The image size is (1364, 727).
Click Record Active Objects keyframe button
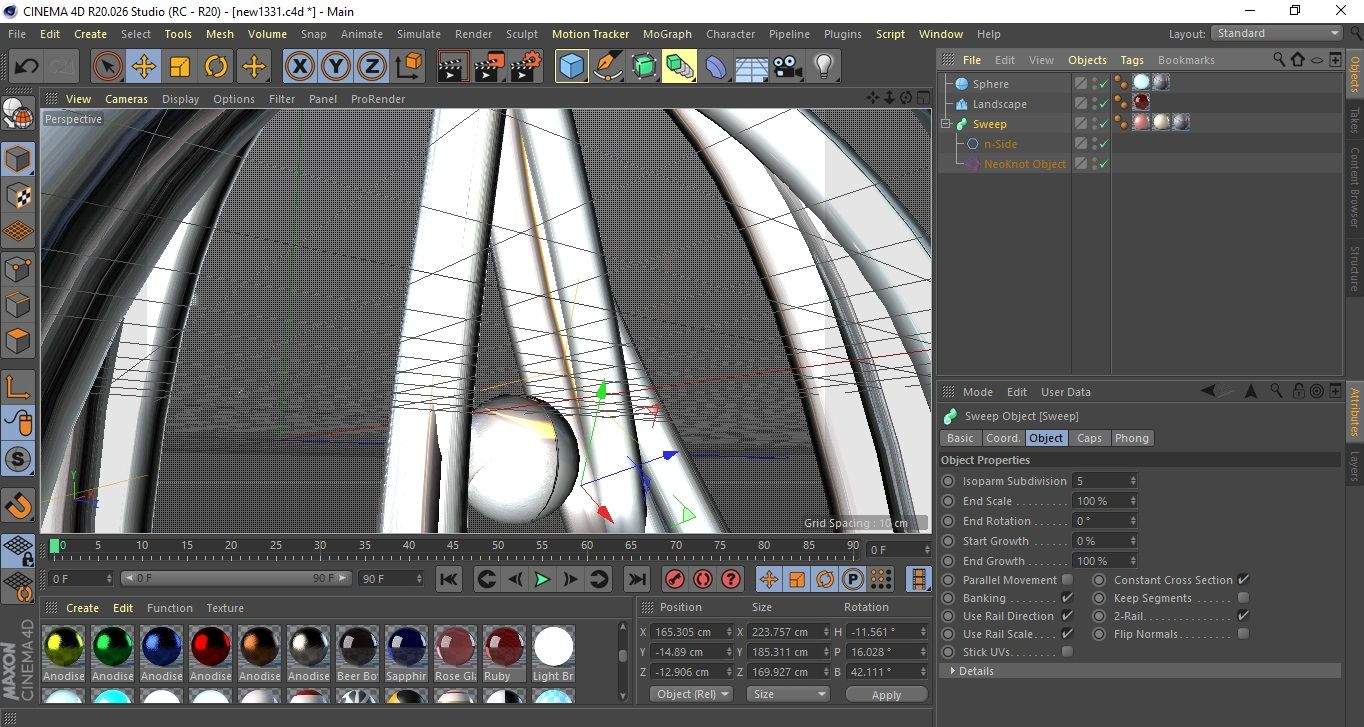click(675, 579)
